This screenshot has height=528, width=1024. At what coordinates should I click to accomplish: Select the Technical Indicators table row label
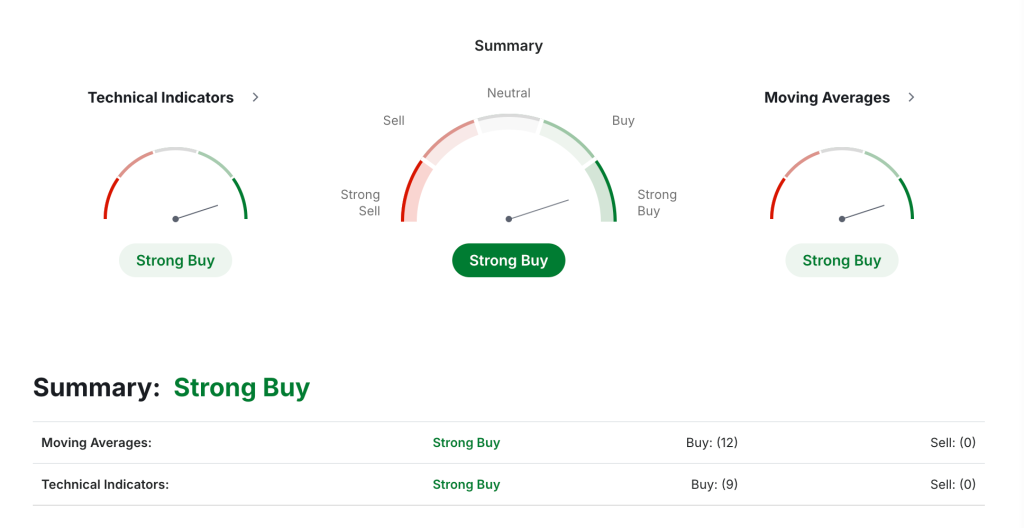pyautogui.click(x=105, y=484)
